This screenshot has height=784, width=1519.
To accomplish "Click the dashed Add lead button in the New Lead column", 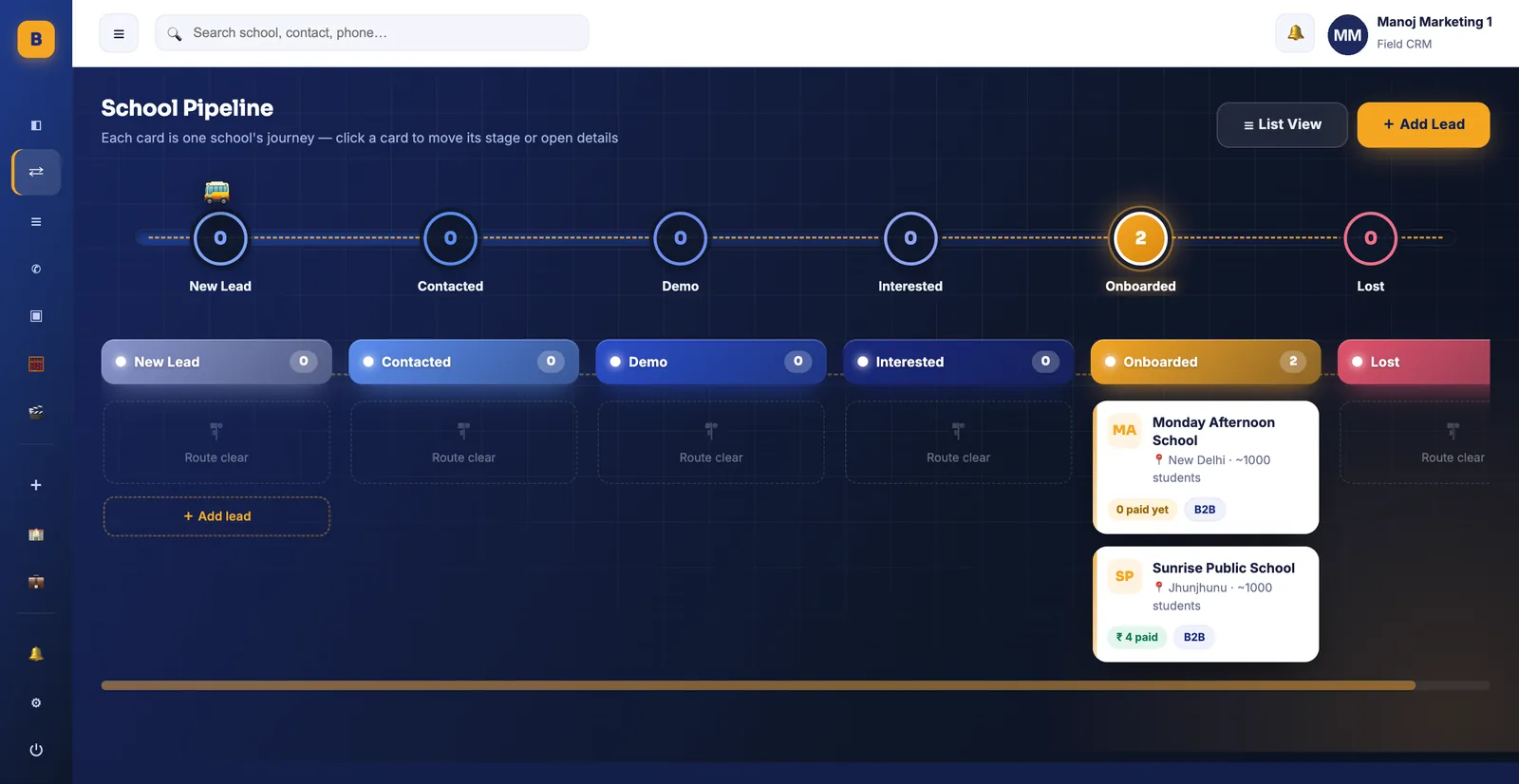I will pos(216,516).
